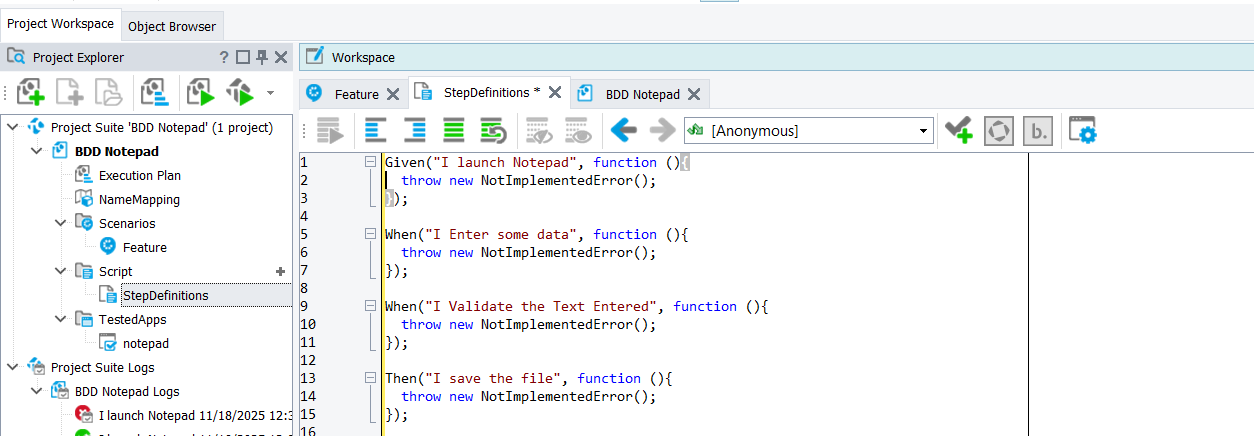1254x436 pixels.
Task: Collapse the Project Suite Logs node
Action: (x=12, y=367)
